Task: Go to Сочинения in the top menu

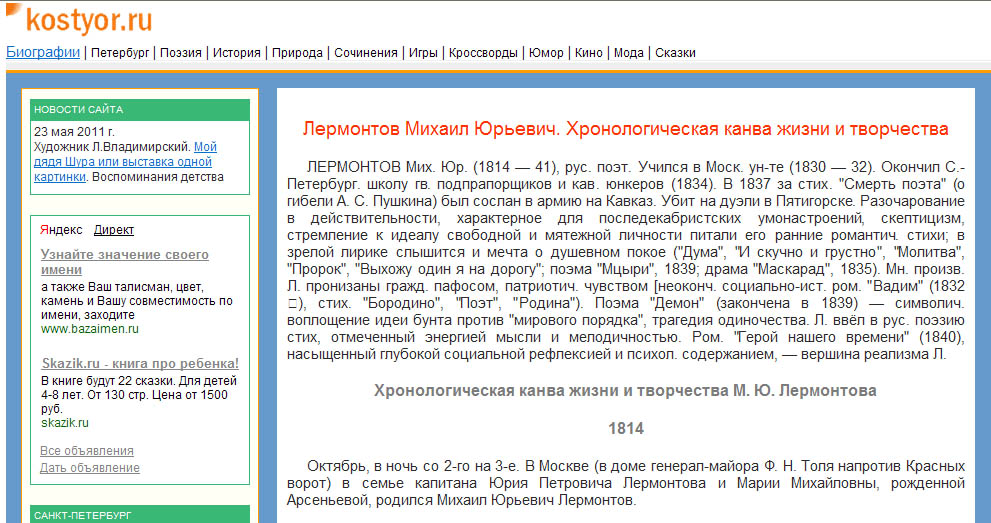Action: point(365,53)
